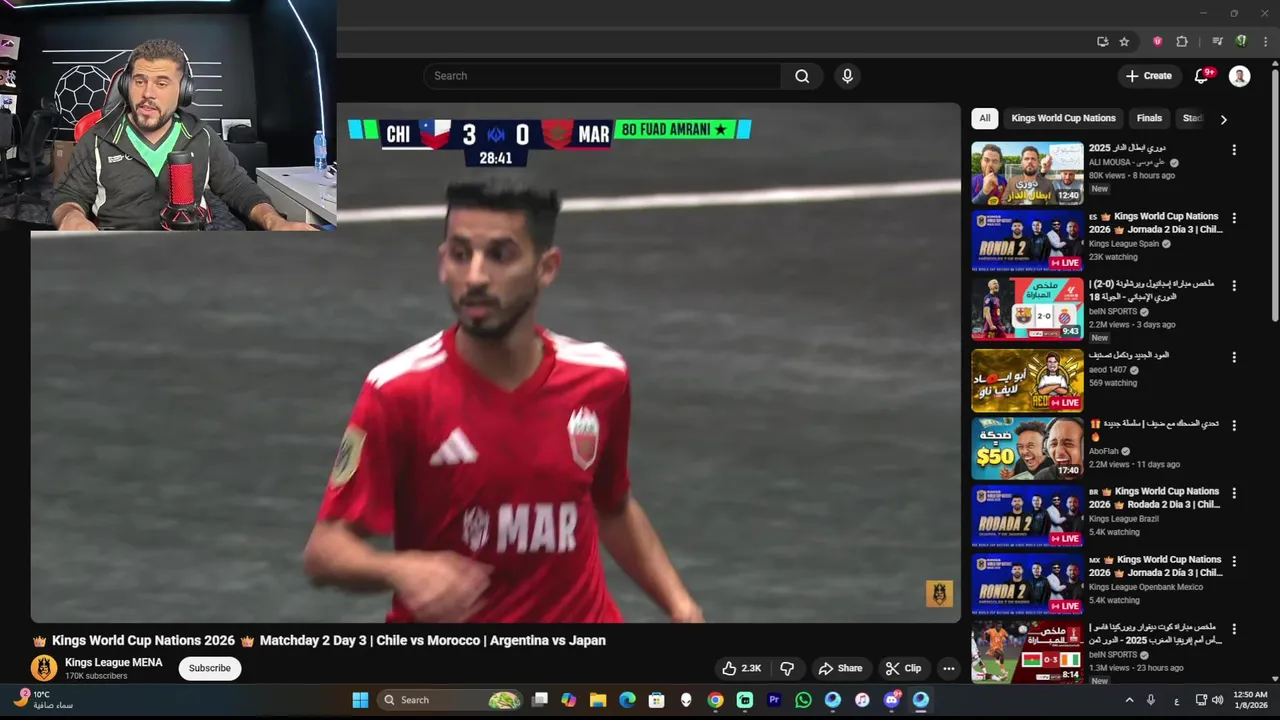The image size is (1280, 720).
Task: Open the Kings League Spain Jornada 2 title
Action: tap(1156, 223)
